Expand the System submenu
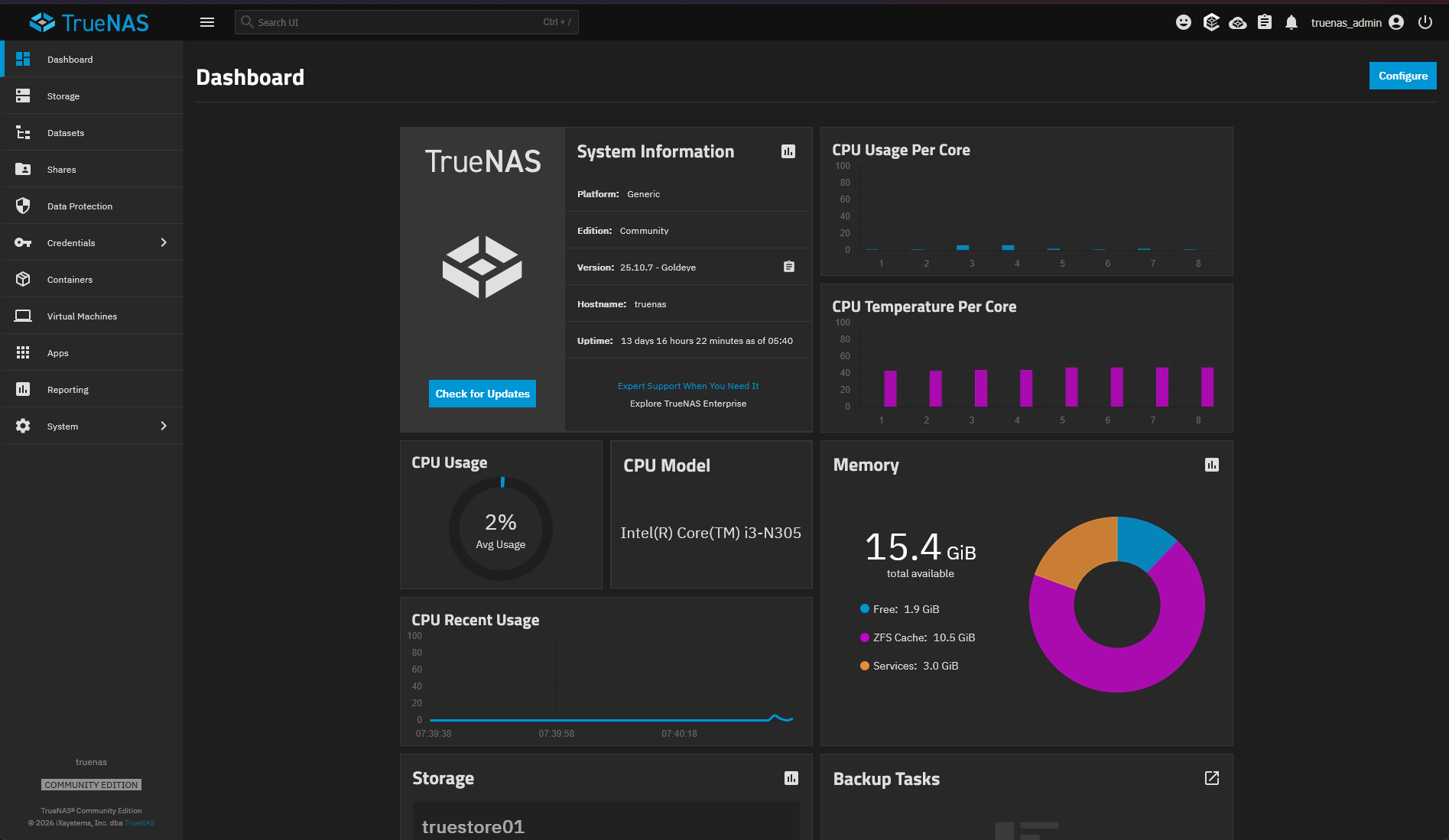 (x=92, y=426)
